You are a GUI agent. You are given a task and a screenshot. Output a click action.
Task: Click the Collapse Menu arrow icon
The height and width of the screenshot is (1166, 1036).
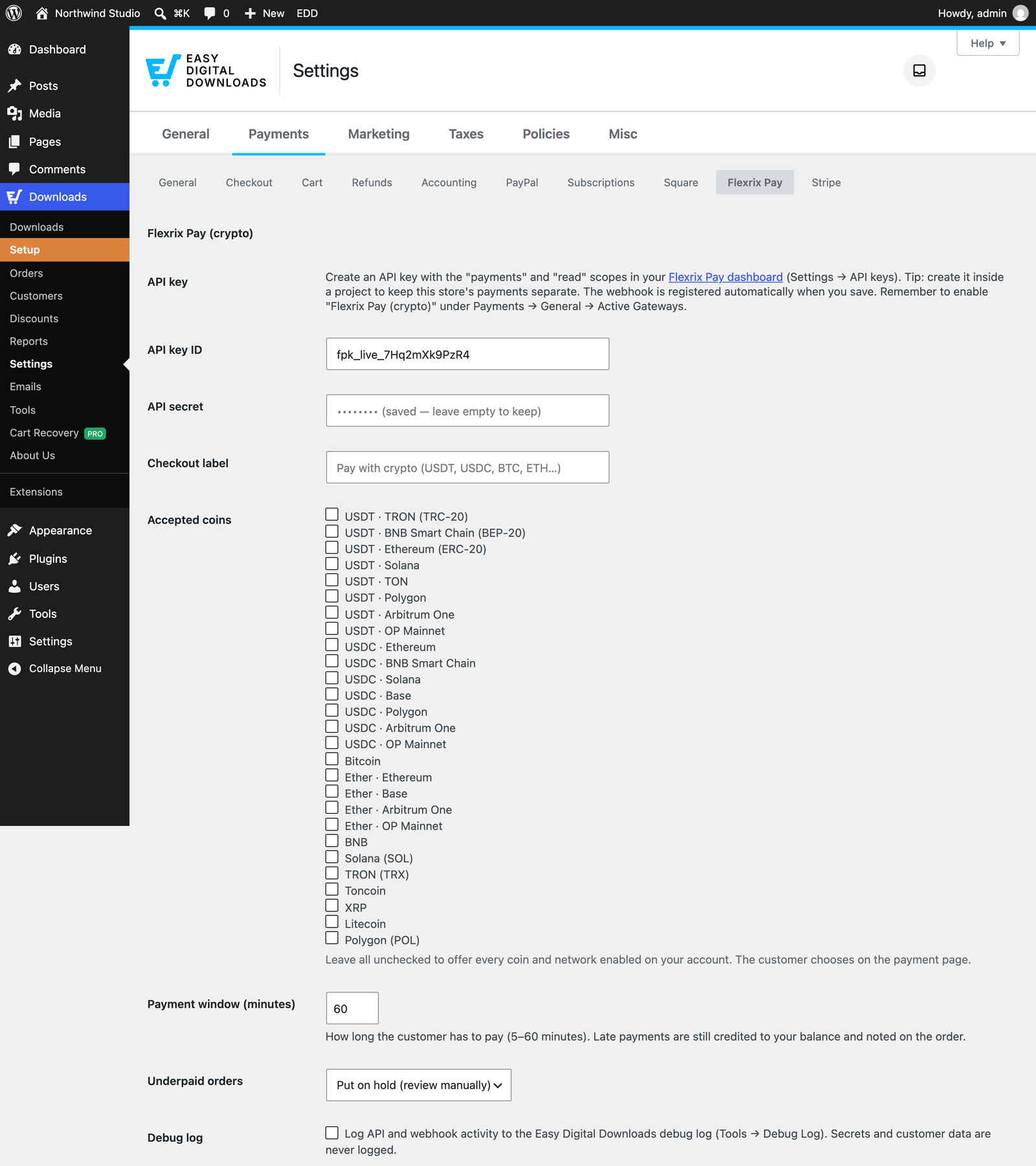point(14,669)
